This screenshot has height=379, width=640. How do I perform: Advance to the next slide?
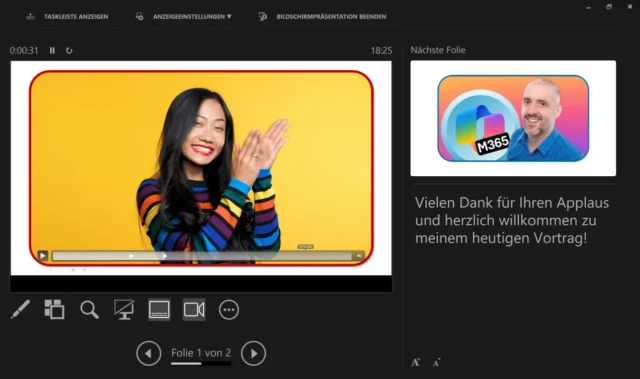point(253,353)
